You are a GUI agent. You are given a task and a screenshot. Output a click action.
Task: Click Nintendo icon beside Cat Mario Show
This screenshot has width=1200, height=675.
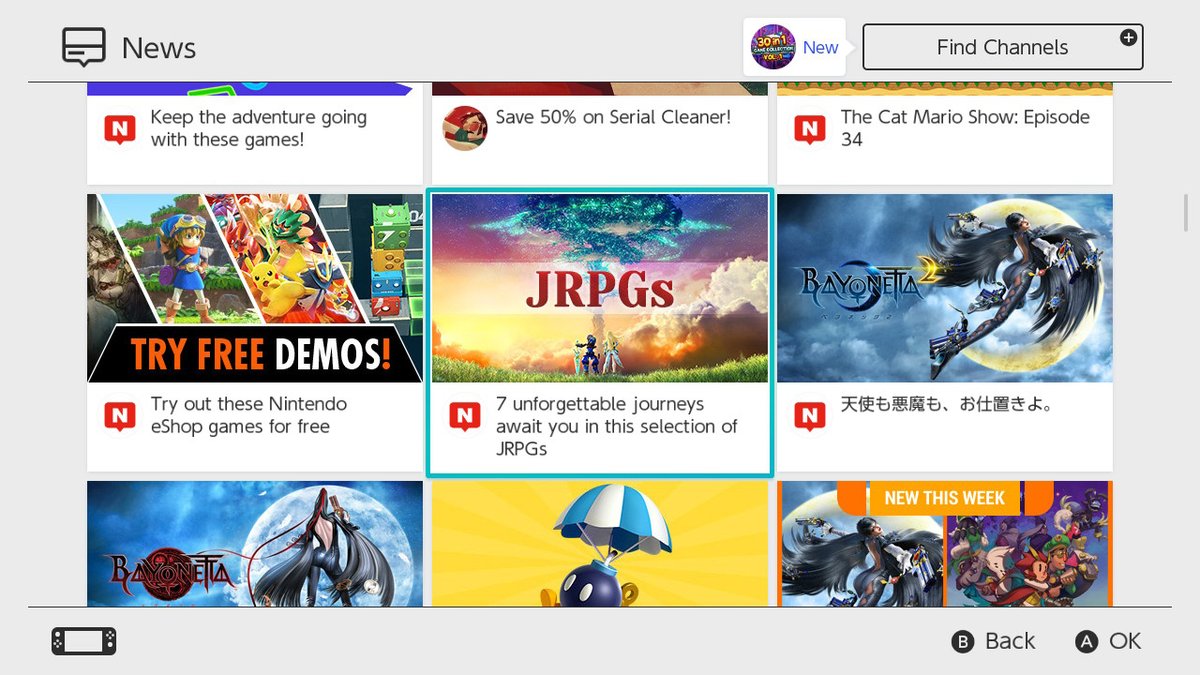pos(809,129)
